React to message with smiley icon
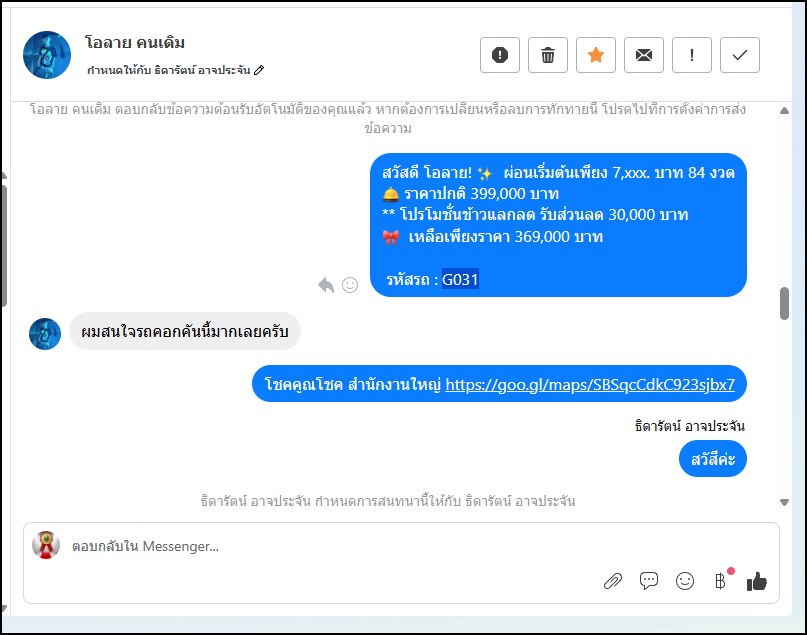This screenshot has height=635, width=807. 350,285
